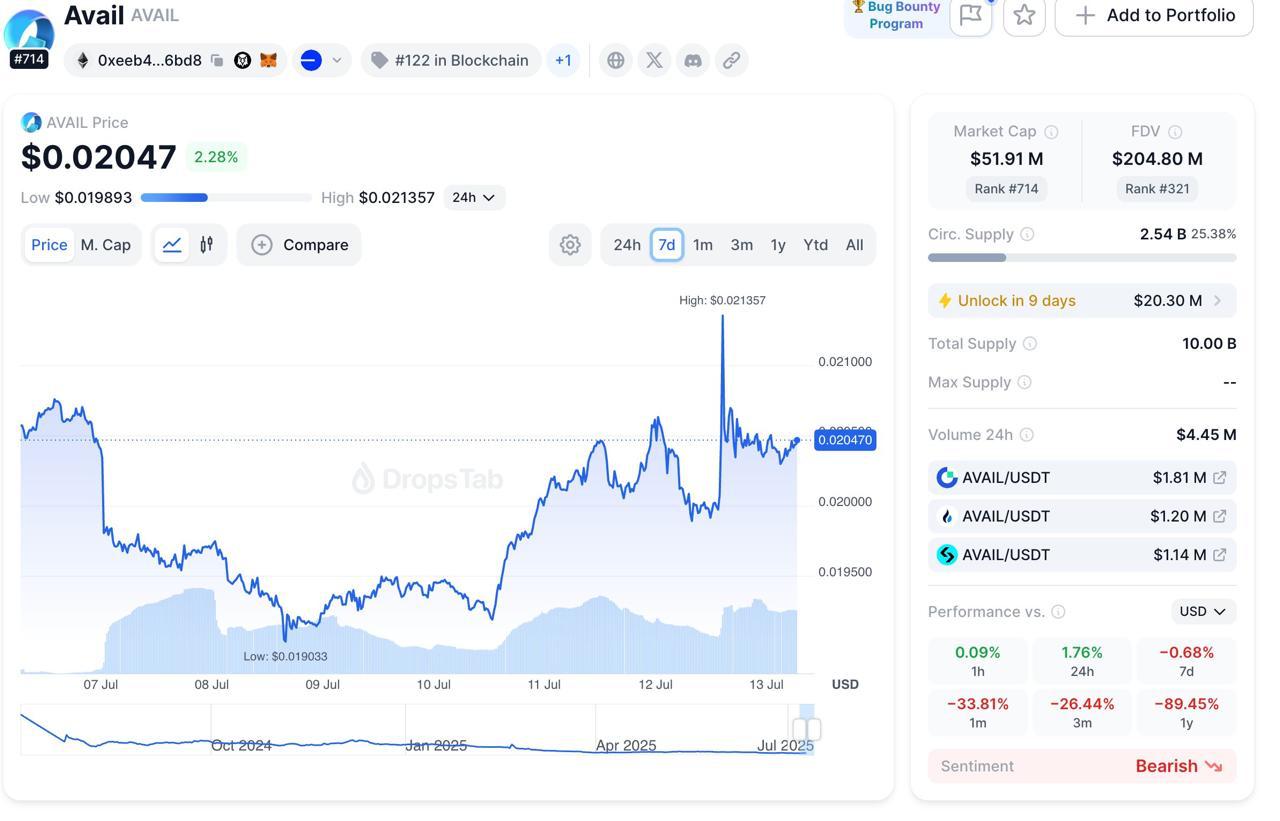Click the Compare button

click(299, 245)
